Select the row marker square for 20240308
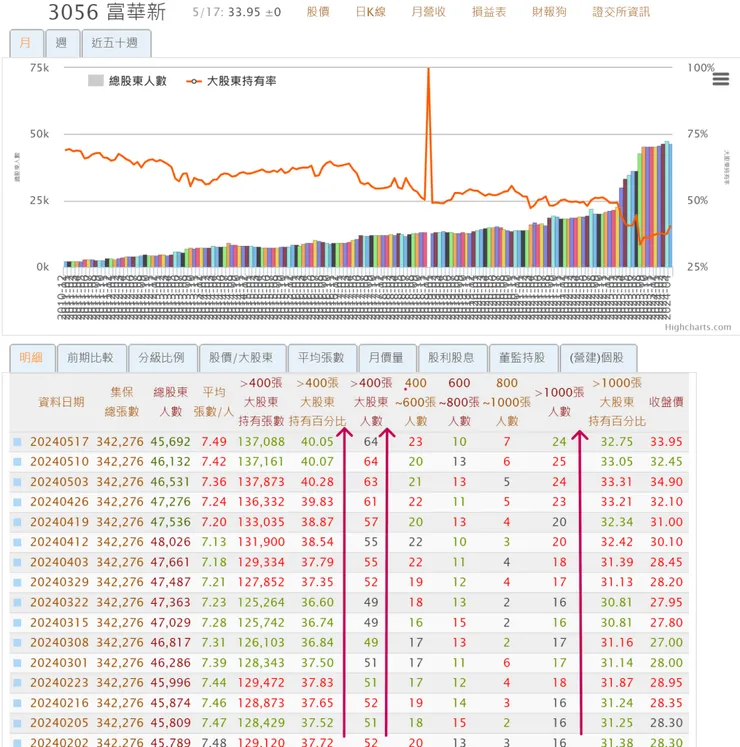This screenshot has width=740, height=747. coord(18,643)
